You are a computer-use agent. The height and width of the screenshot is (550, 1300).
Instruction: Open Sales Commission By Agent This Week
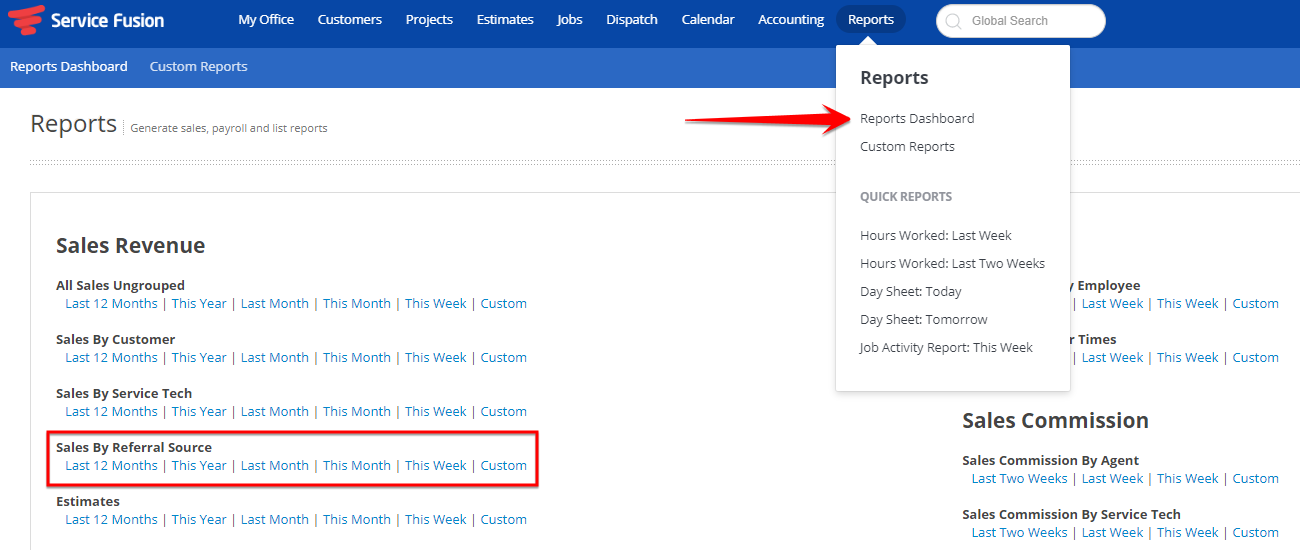pos(1188,479)
